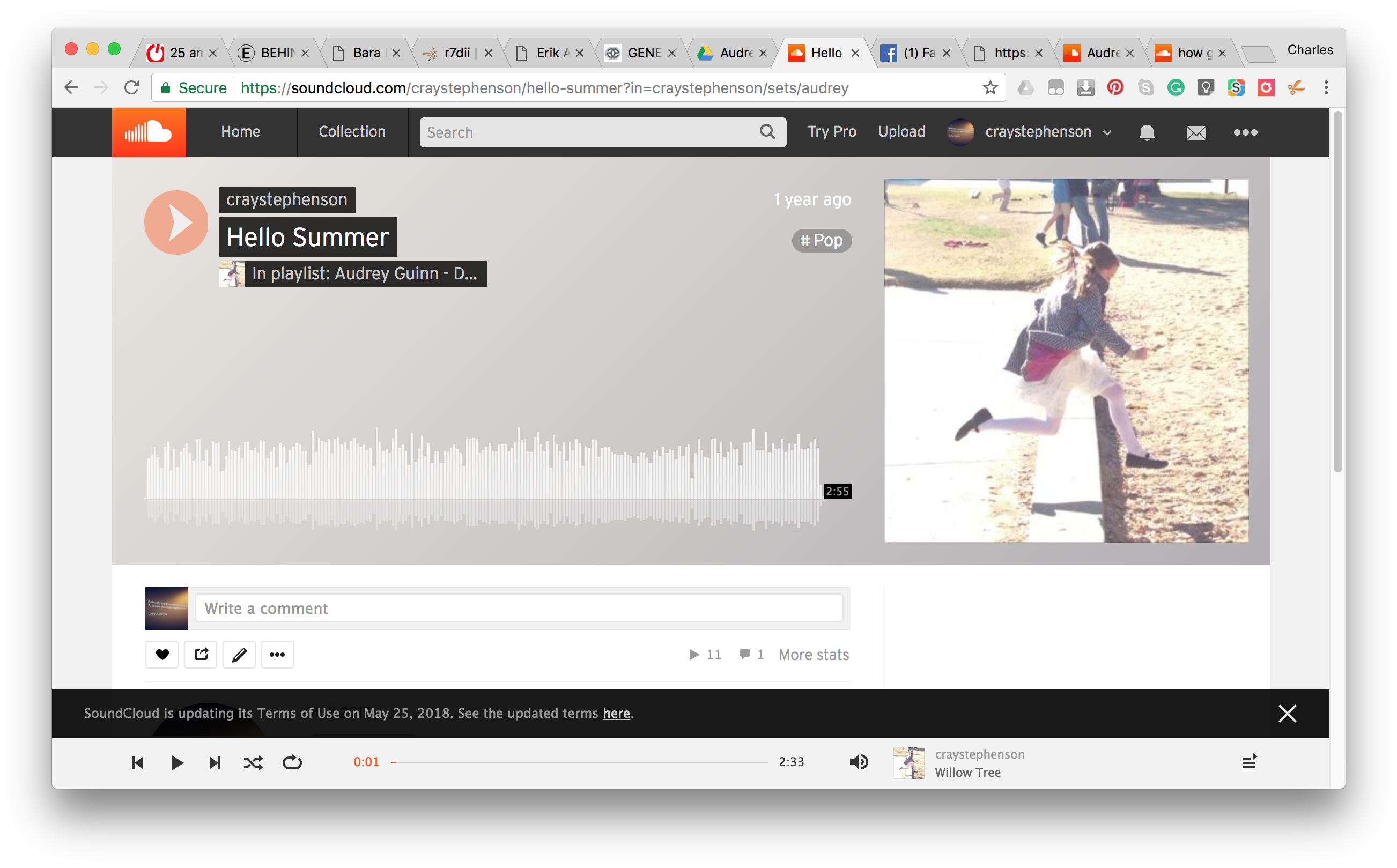Image resolution: width=1397 pixels, height=868 pixels.
Task: Toggle repeat in the player
Action: [292, 762]
